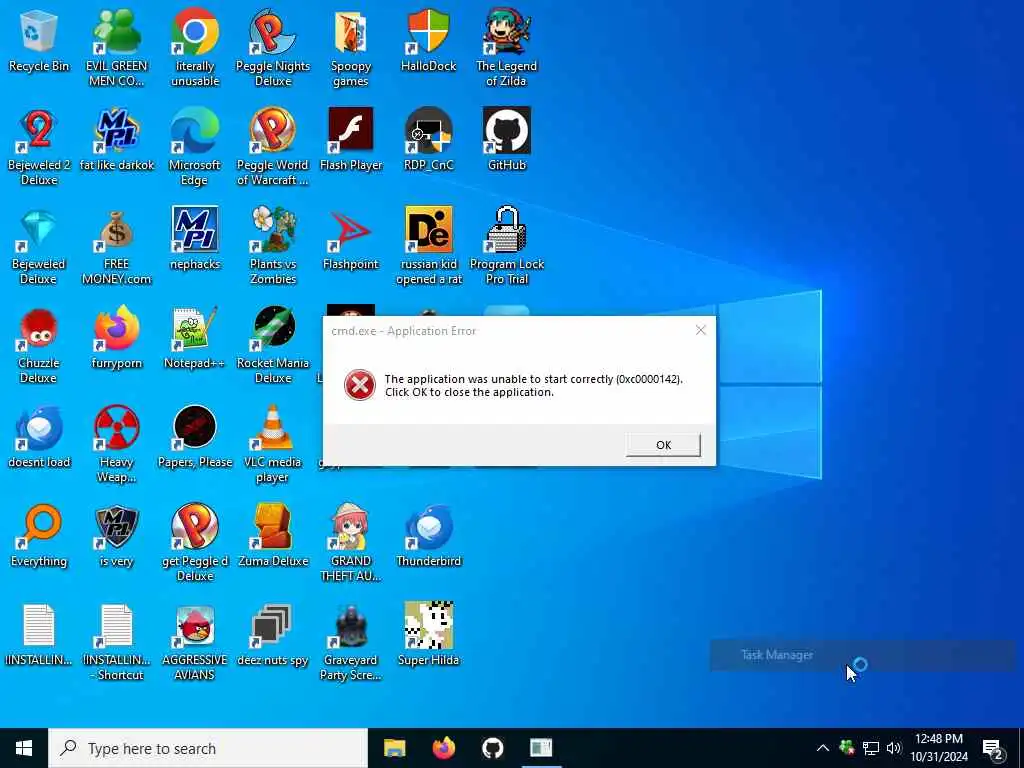1024x768 pixels.
Task: Select the Spoopy games folder icon
Action: click(x=351, y=47)
